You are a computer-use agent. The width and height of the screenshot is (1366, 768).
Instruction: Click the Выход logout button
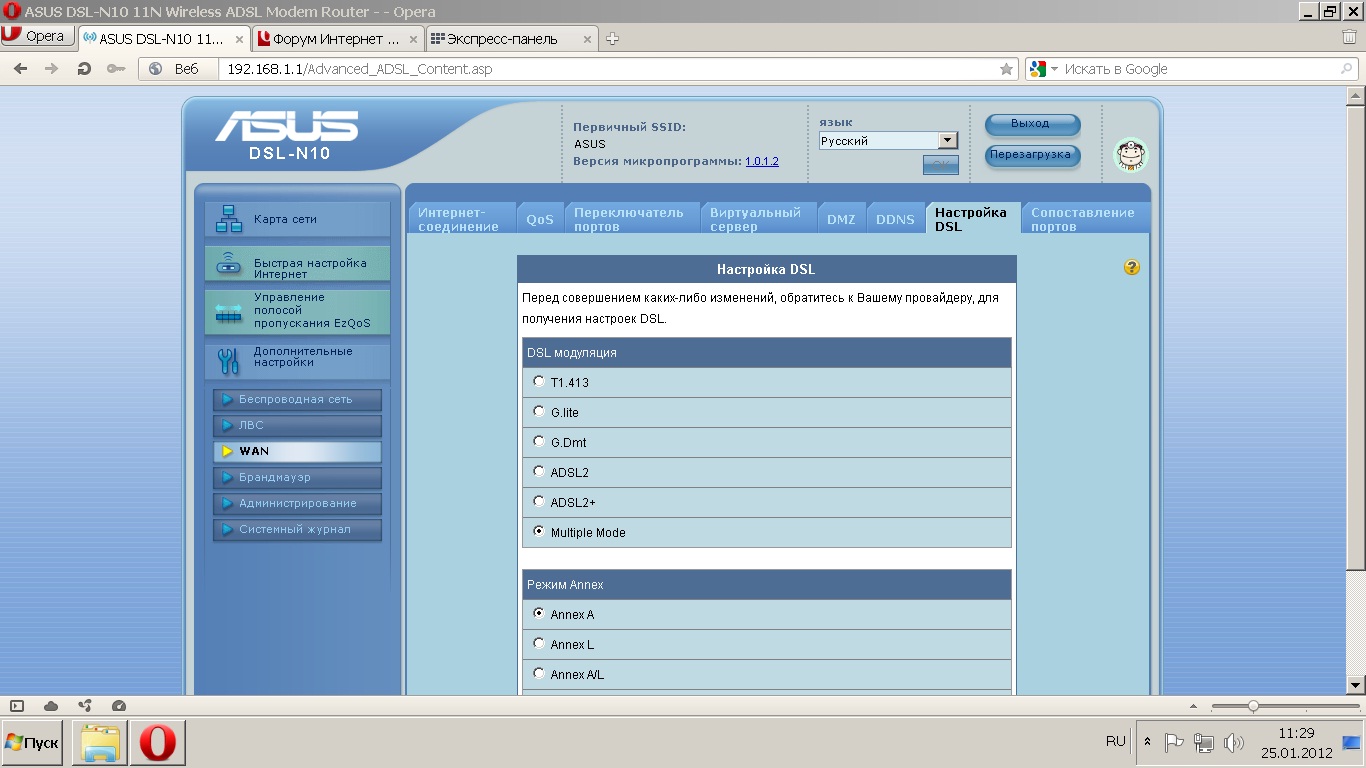coord(1032,124)
